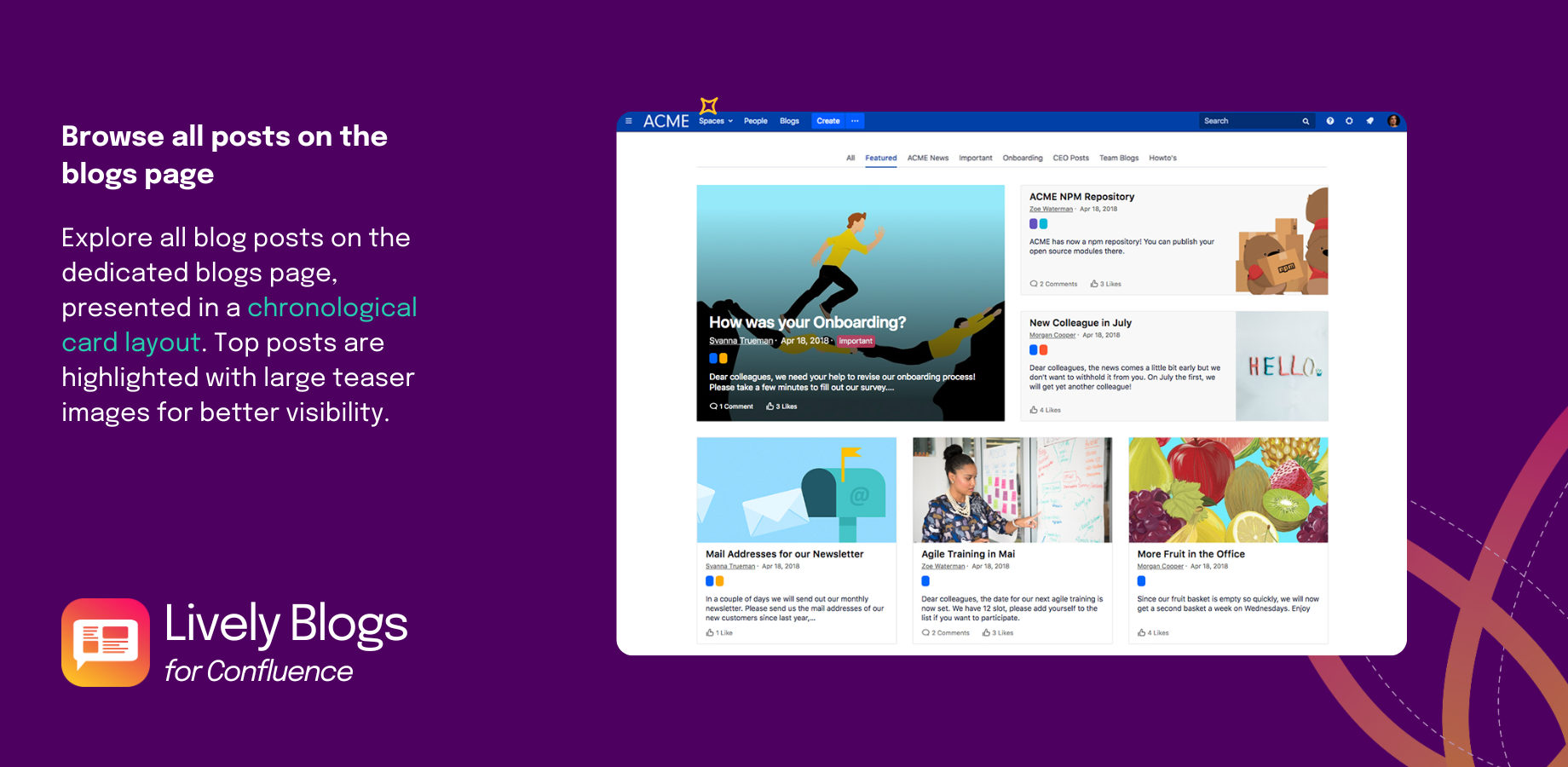The width and height of the screenshot is (1568, 767).
Task: Open the settings gear icon
Action: pos(1350,121)
